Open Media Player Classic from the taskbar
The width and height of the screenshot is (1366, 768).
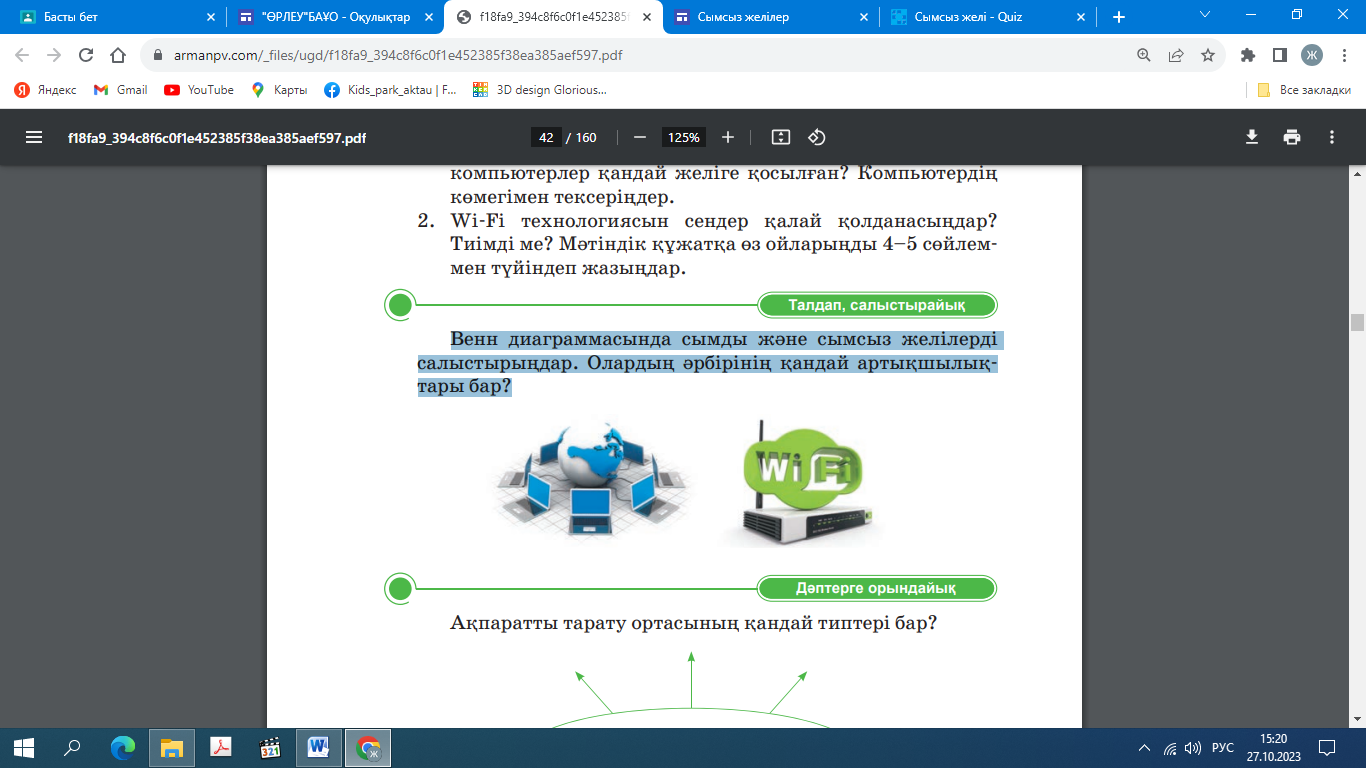(270, 747)
